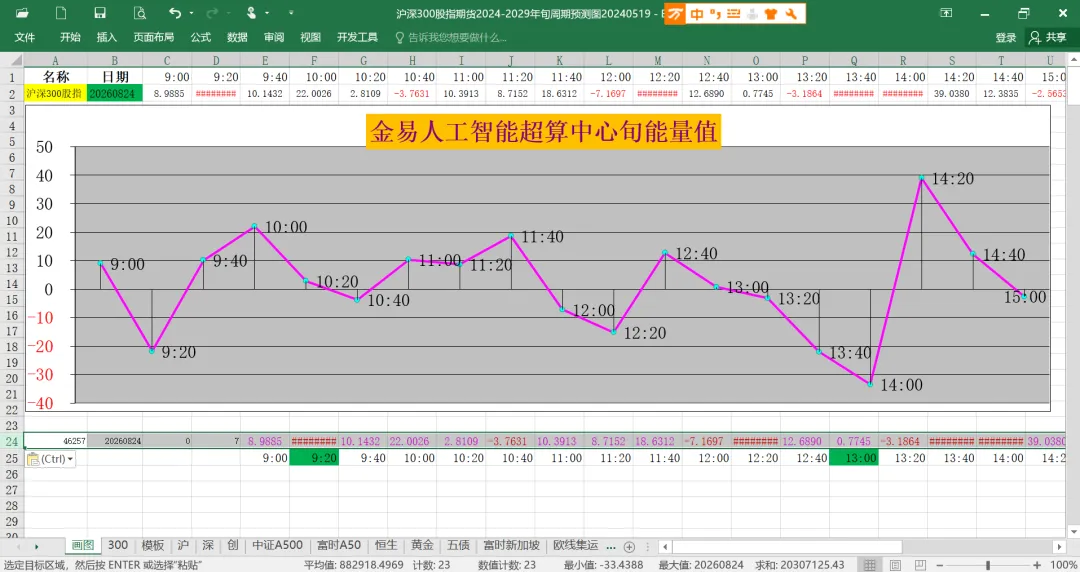Select the 恒生 sheet tab
The image size is (1080, 572).
pos(386,545)
